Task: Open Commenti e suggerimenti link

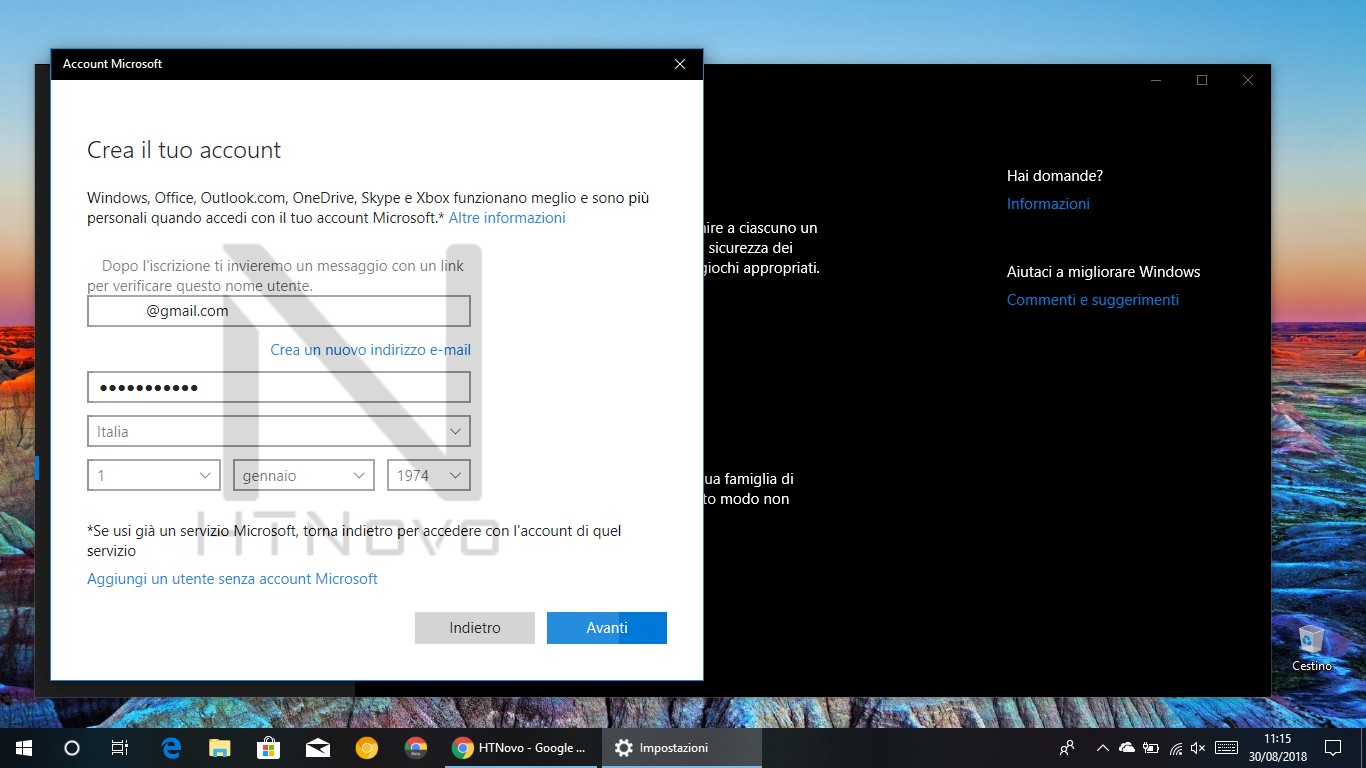Action: point(1093,300)
